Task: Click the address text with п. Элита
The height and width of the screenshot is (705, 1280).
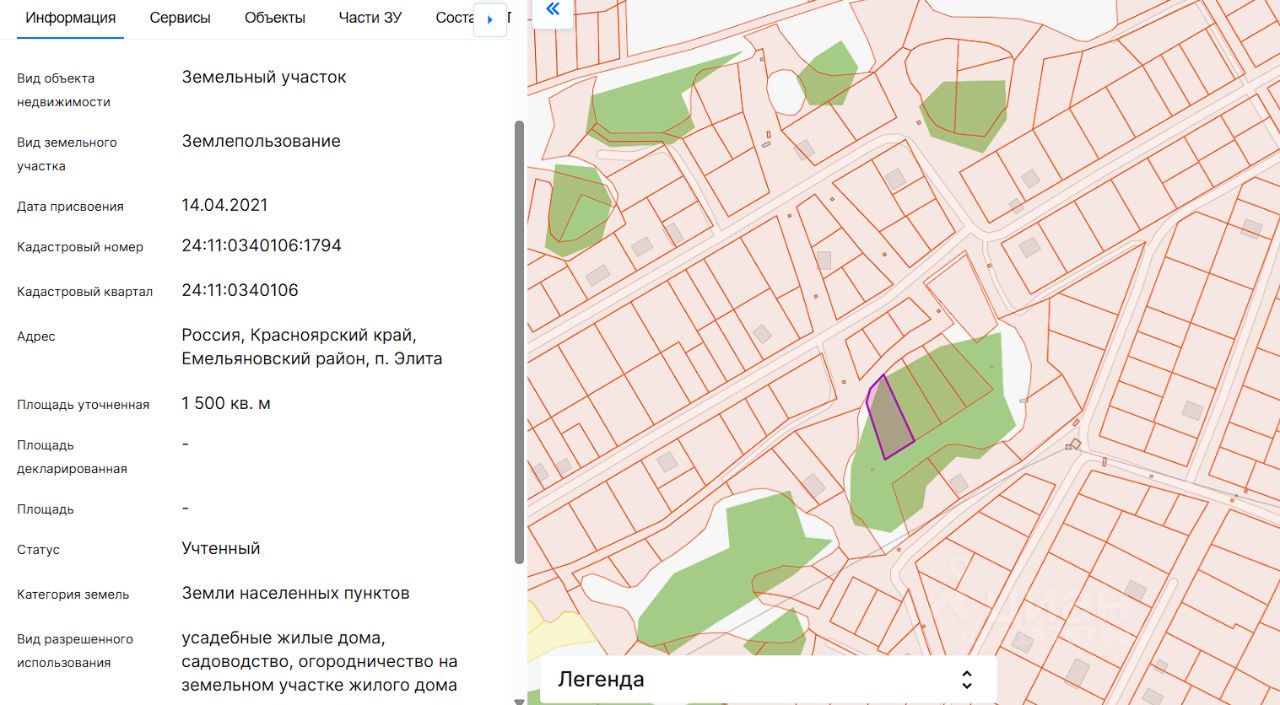Action: point(311,346)
